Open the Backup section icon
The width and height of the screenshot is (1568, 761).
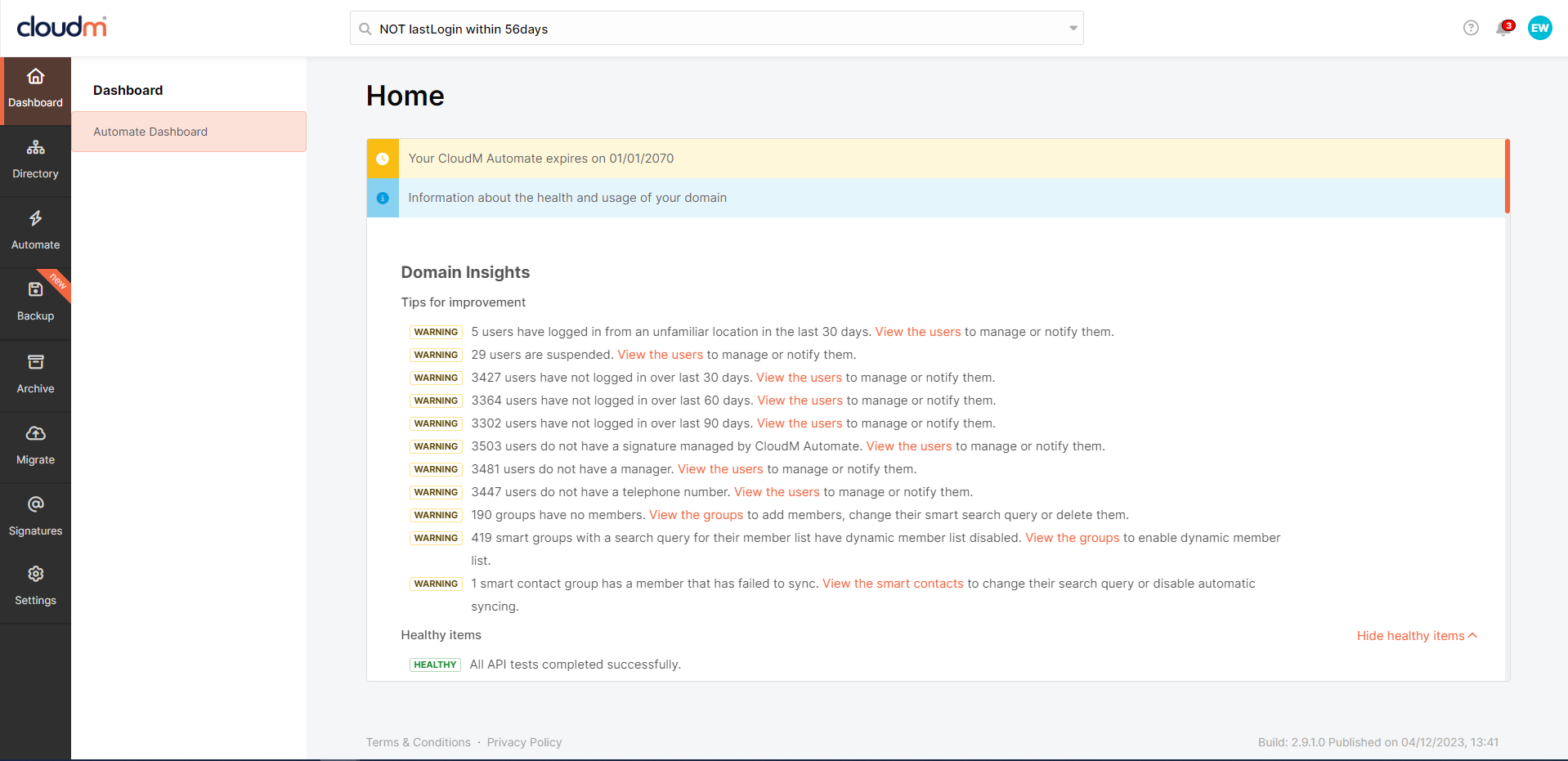35,289
